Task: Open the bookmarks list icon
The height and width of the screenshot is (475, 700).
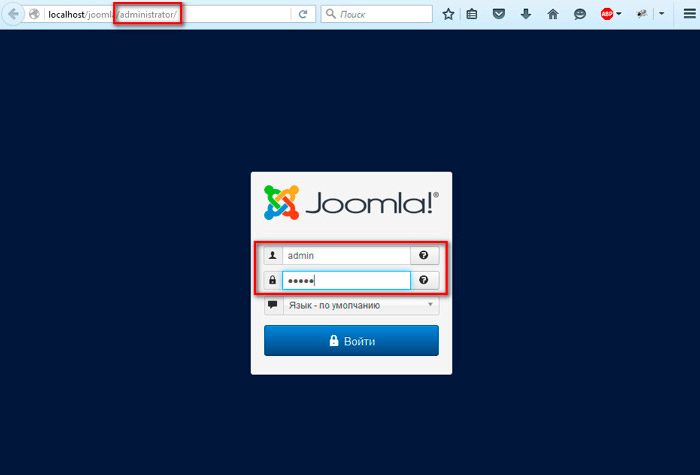Action: (x=472, y=14)
